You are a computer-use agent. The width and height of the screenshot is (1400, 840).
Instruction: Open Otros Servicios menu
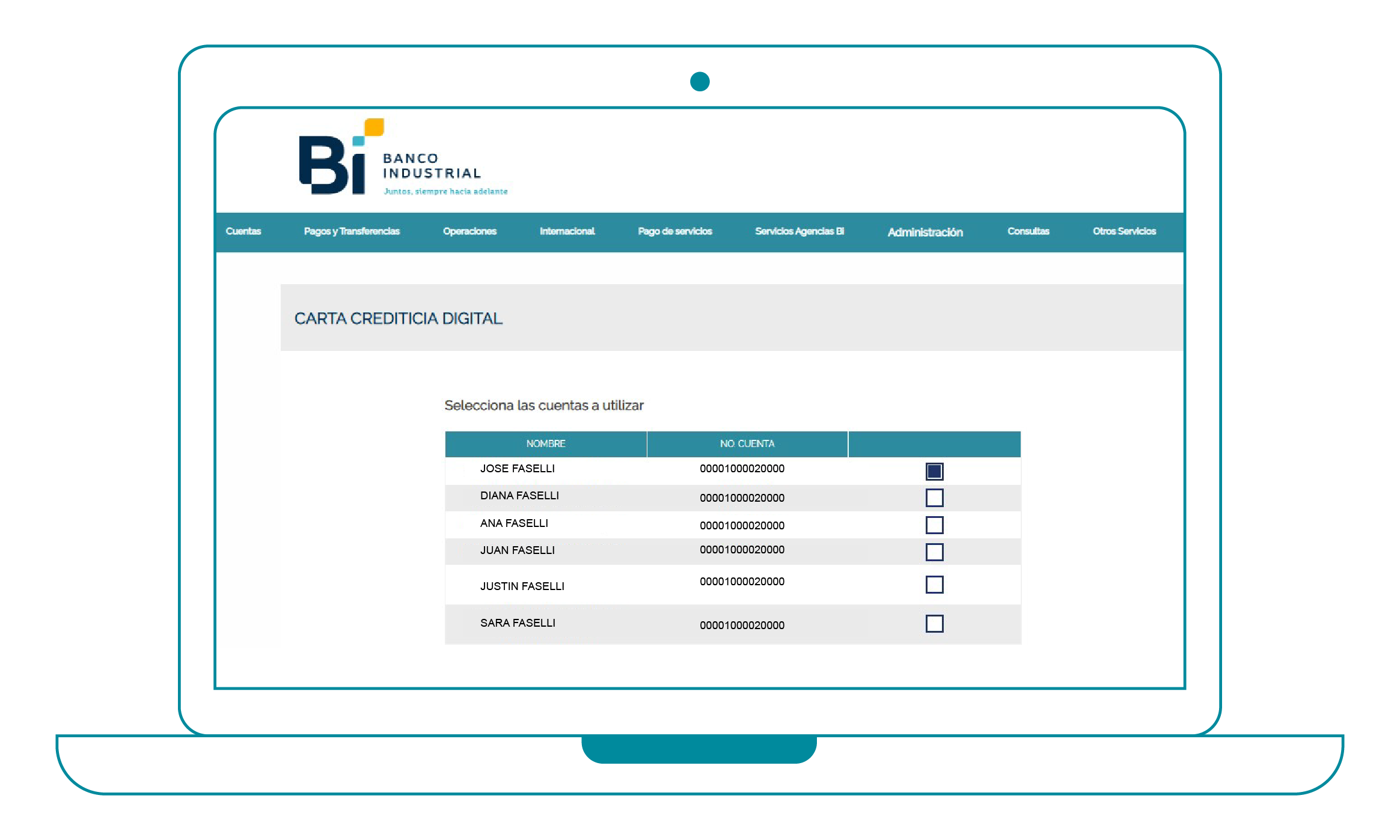click(1124, 231)
